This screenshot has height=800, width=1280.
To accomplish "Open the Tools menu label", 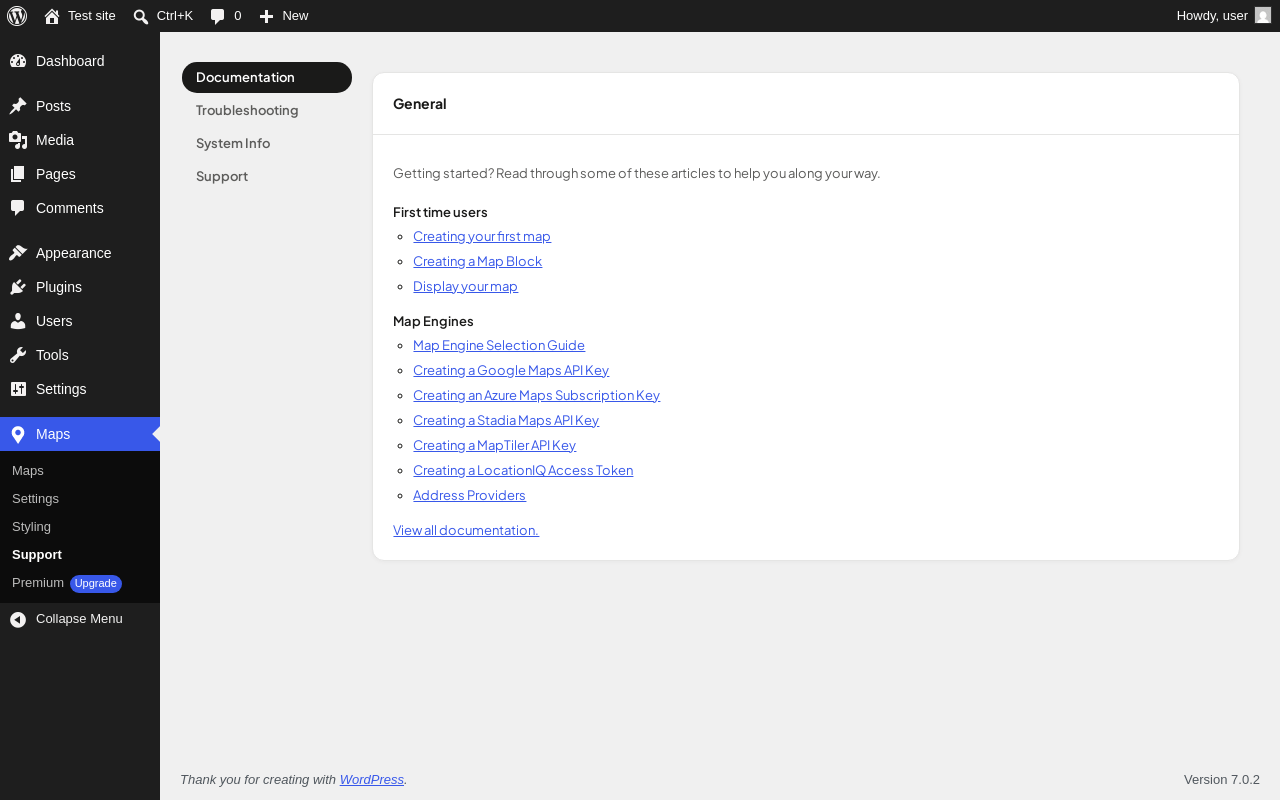I will tap(52, 355).
